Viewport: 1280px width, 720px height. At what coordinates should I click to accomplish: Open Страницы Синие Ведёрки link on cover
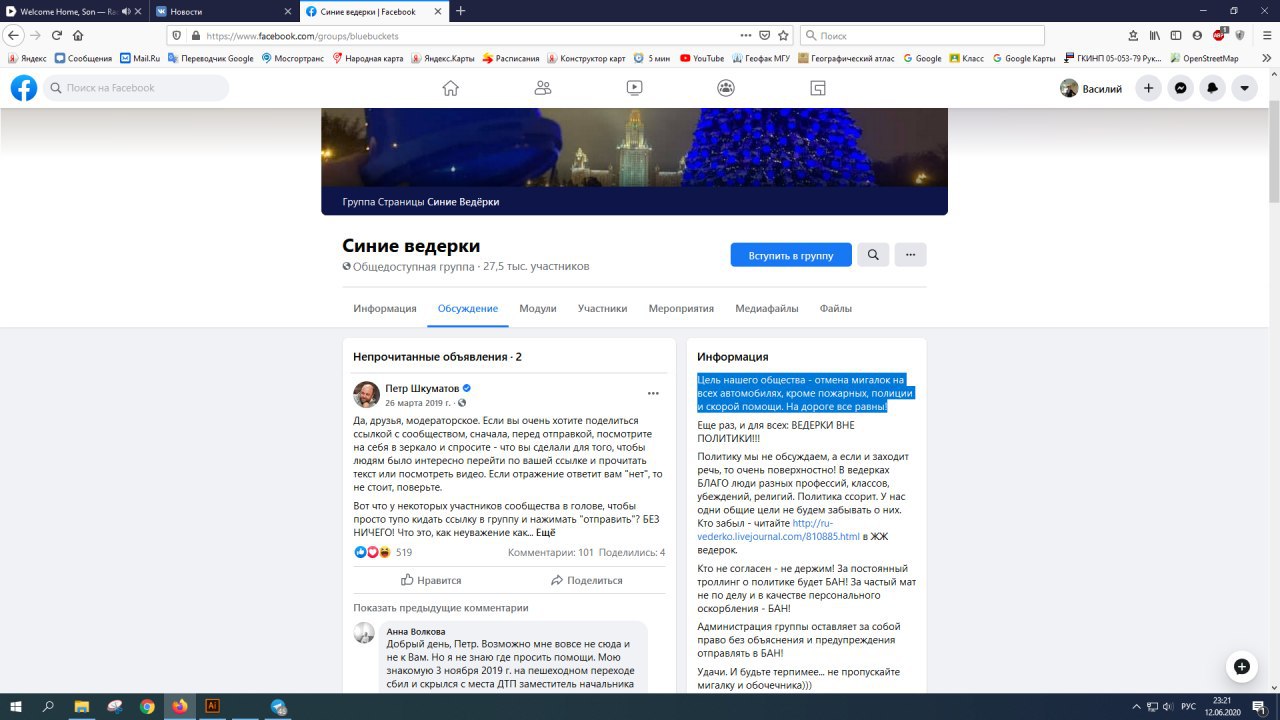click(463, 202)
